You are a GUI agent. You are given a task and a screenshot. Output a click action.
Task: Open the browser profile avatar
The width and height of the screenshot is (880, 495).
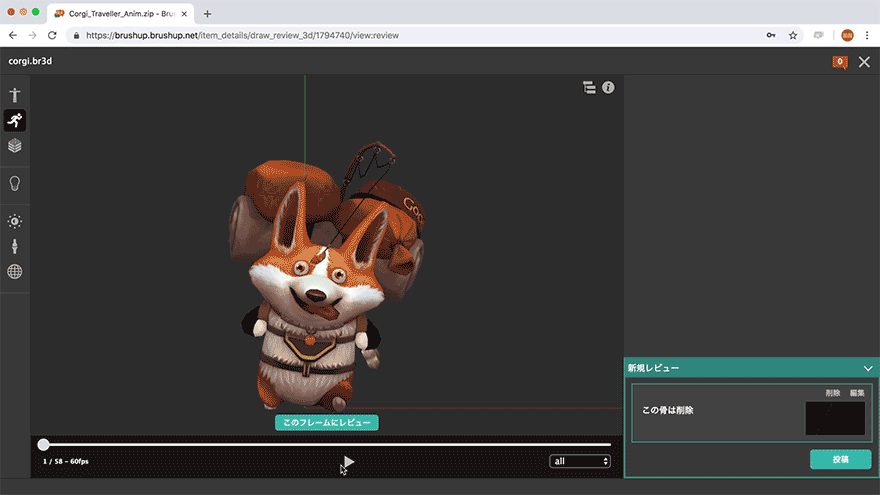[847, 35]
